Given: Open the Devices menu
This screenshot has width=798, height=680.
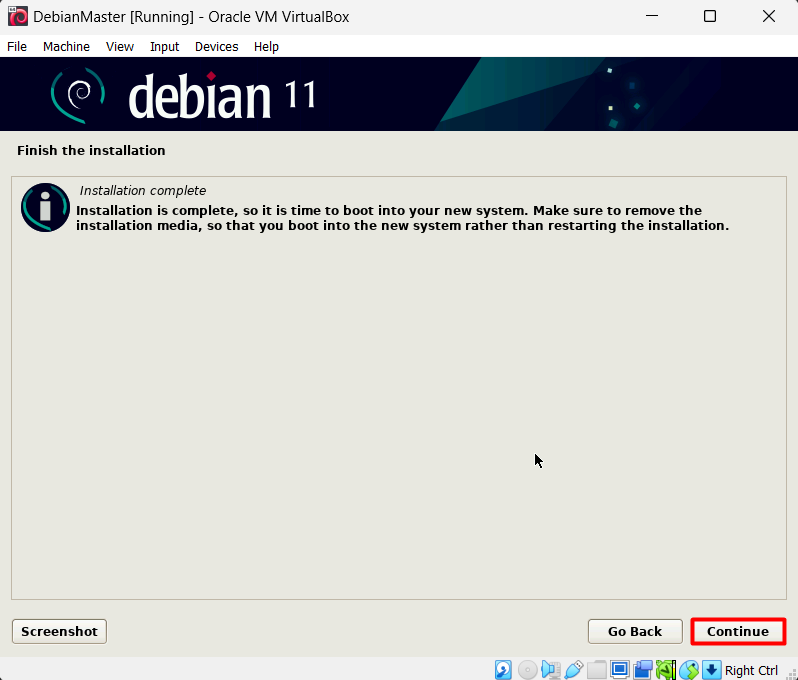Looking at the screenshot, I should [216, 46].
